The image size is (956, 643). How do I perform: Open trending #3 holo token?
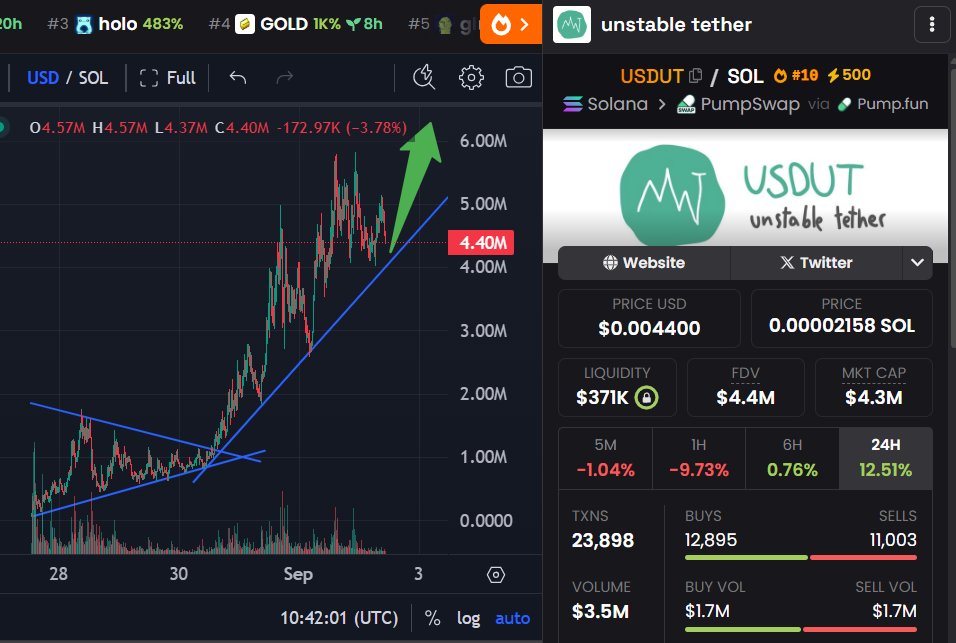[115, 24]
